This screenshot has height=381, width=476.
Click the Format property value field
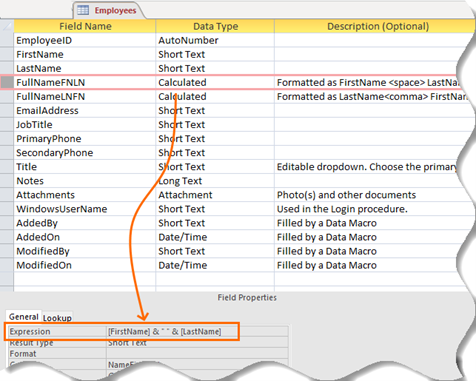[197, 353]
